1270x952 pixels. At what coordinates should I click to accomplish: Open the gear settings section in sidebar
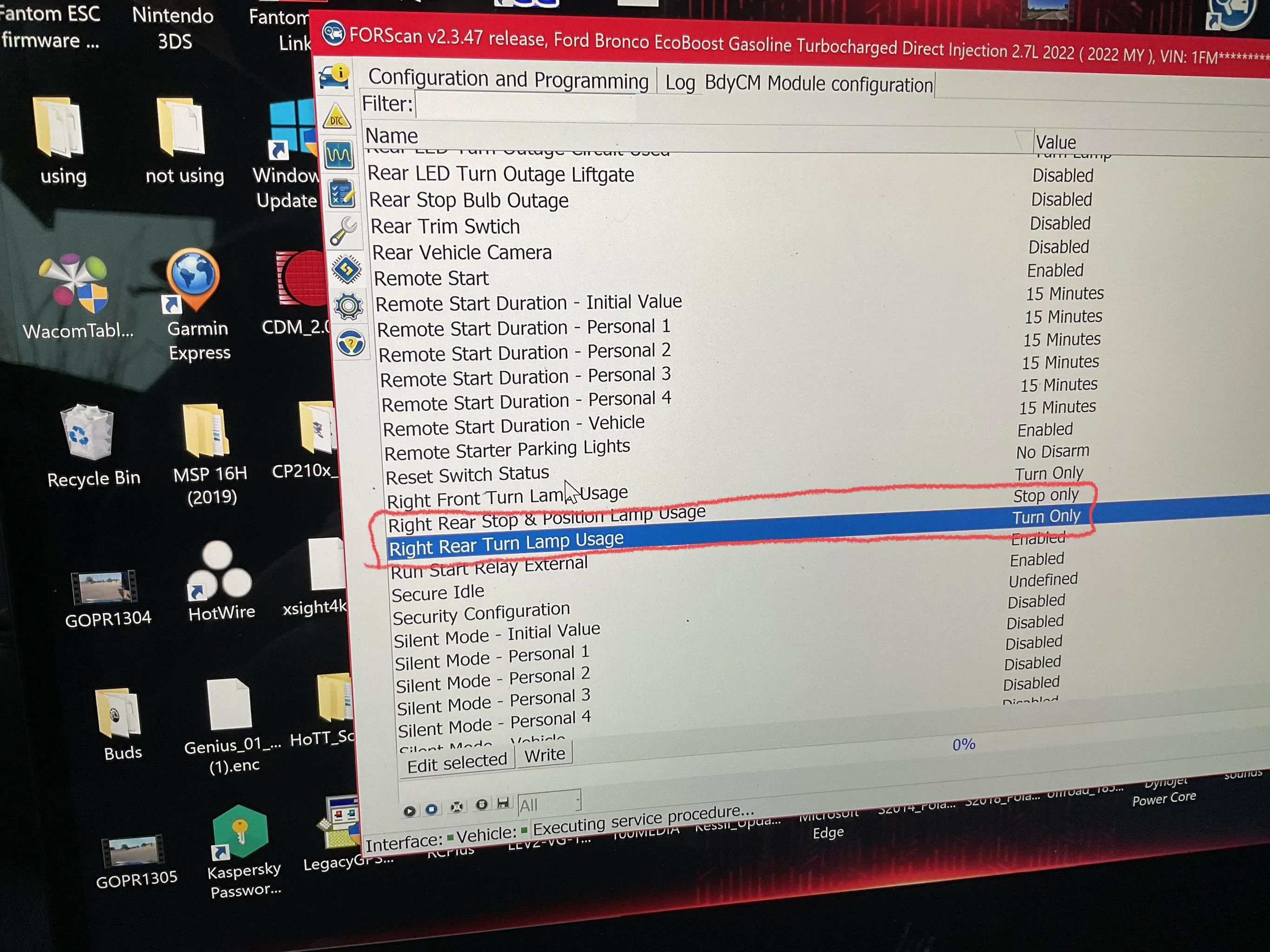(348, 306)
